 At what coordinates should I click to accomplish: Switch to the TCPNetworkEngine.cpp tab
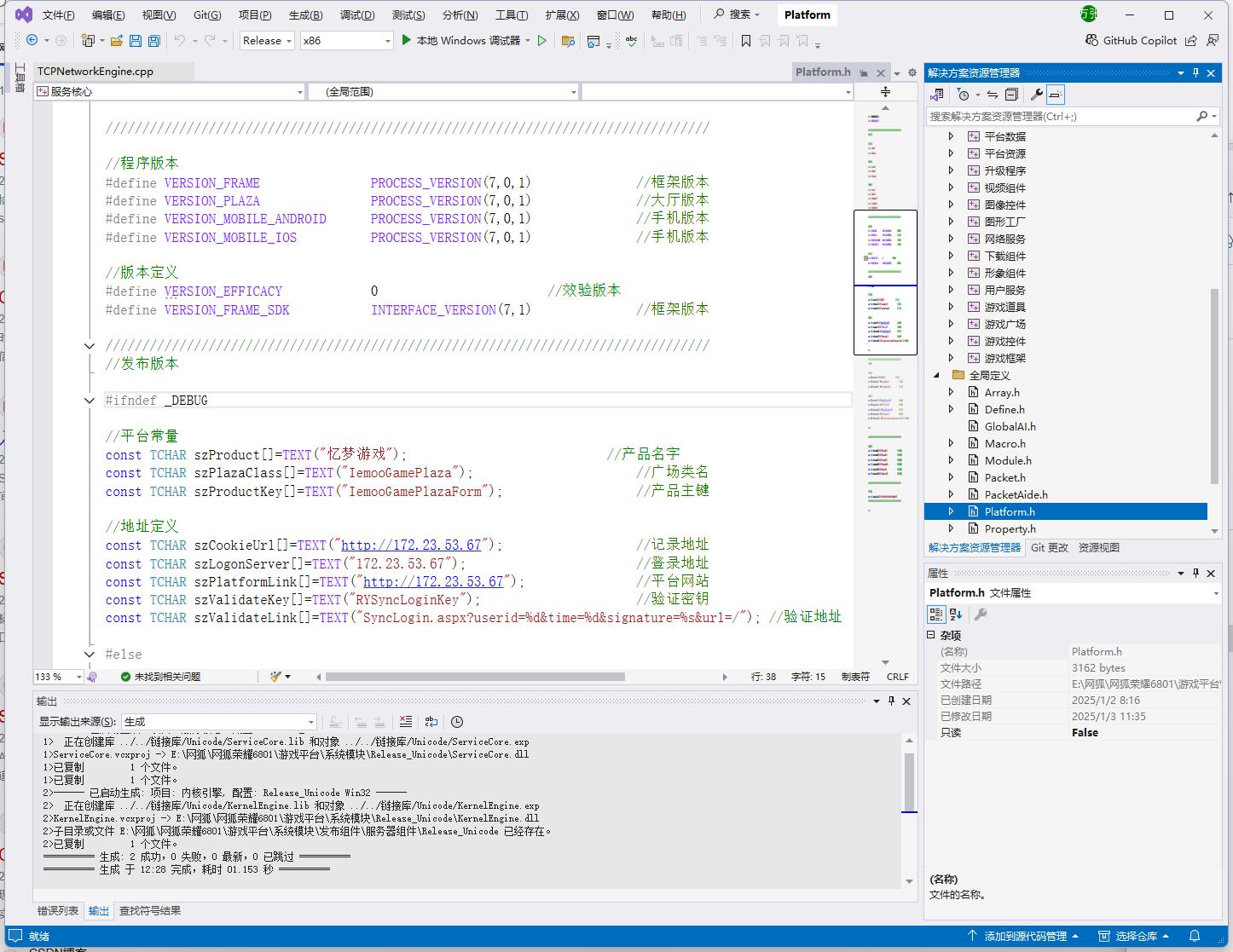click(96, 72)
